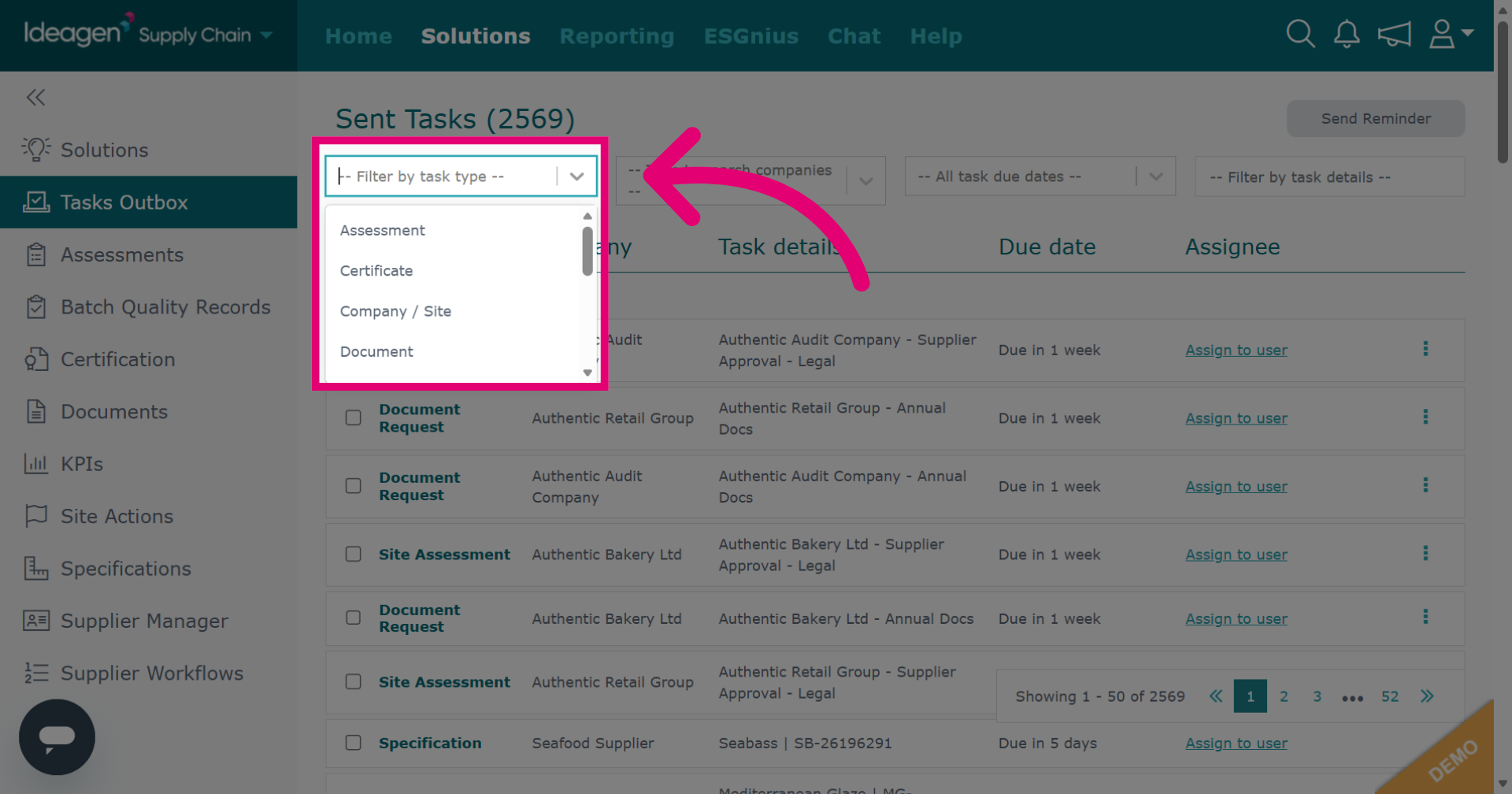Click the Tasks Outbox icon
Image resolution: width=1512 pixels, height=794 pixels.
(36, 202)
